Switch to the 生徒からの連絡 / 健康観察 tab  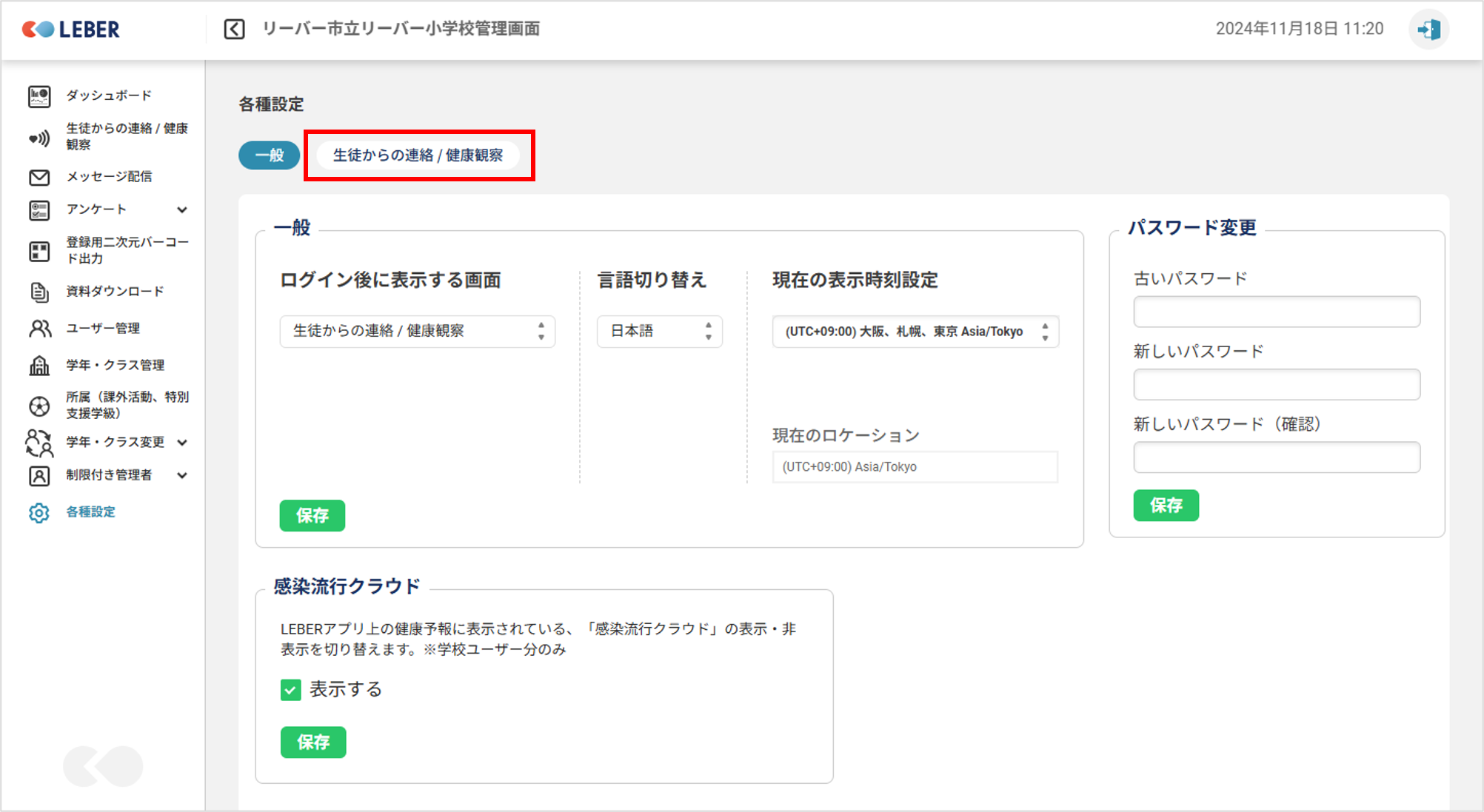pyautogui.click(x=418, y=155)
